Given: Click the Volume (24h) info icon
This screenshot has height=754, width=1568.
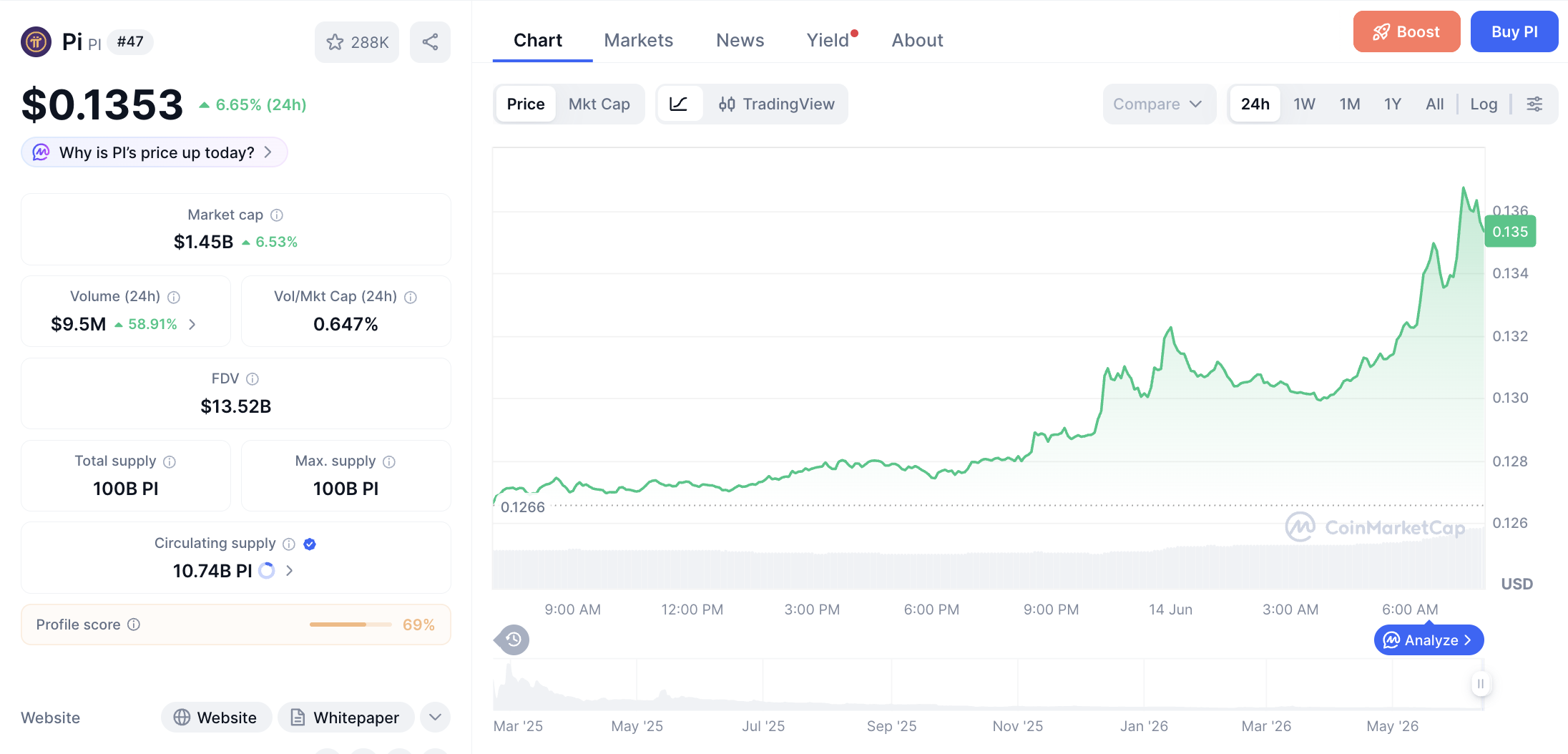Looking at the screenshot, I should click(x=174, y=297).
